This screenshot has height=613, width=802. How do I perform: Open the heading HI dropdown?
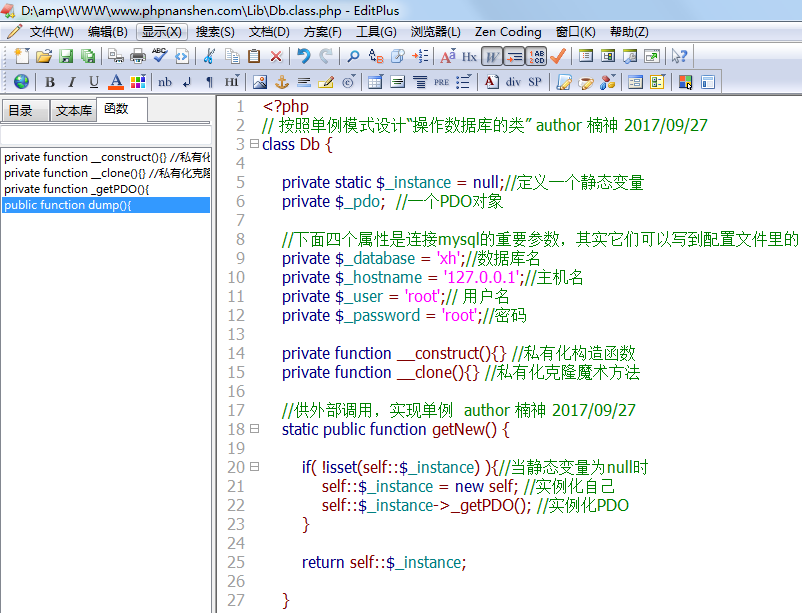click(x=231, y=82)
